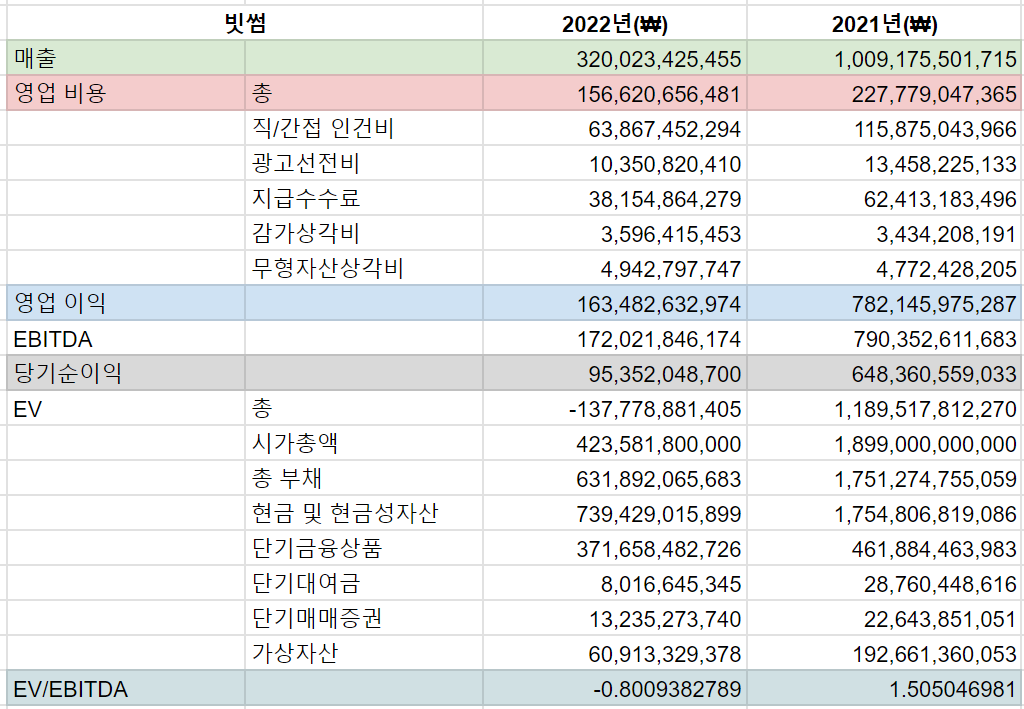Select value 1,189,517,812,270
Image resolution: width=1024 pixels, height=709 pixels.
coord(925,410)
